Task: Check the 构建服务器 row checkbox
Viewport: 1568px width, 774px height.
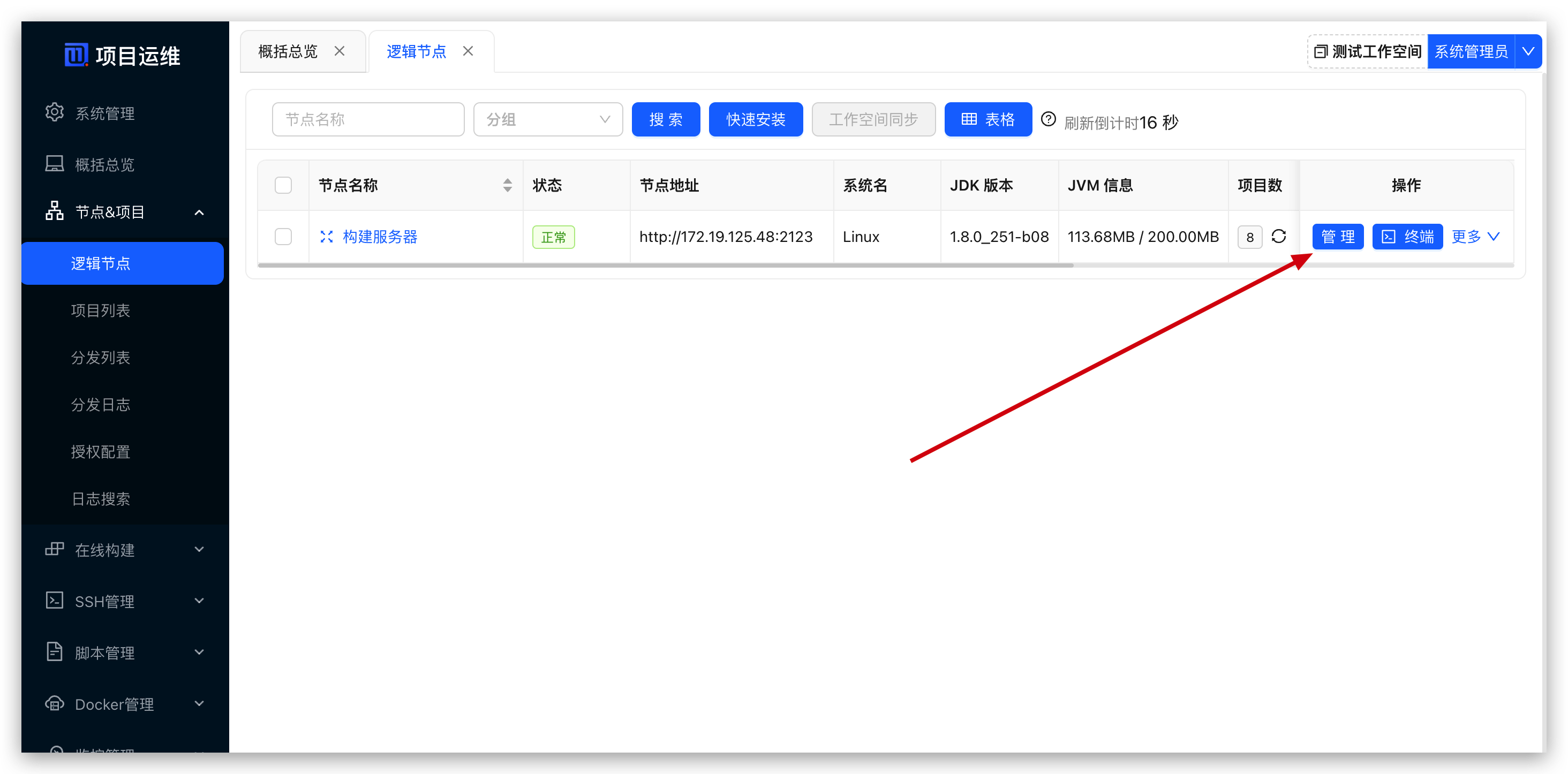Action: tap(283, 237)
